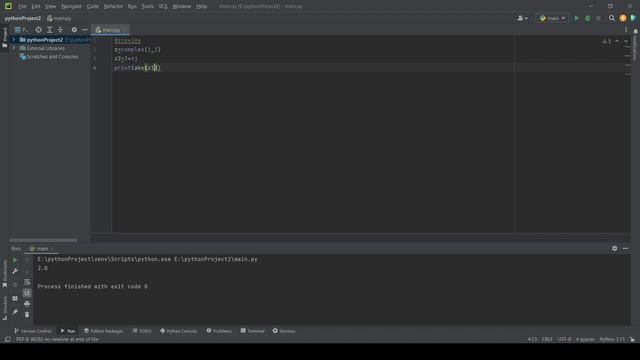Viewport: 640px width, 360px height.
Task: Click the disabled stop button in top toolbar
Action: pos(598,18)
